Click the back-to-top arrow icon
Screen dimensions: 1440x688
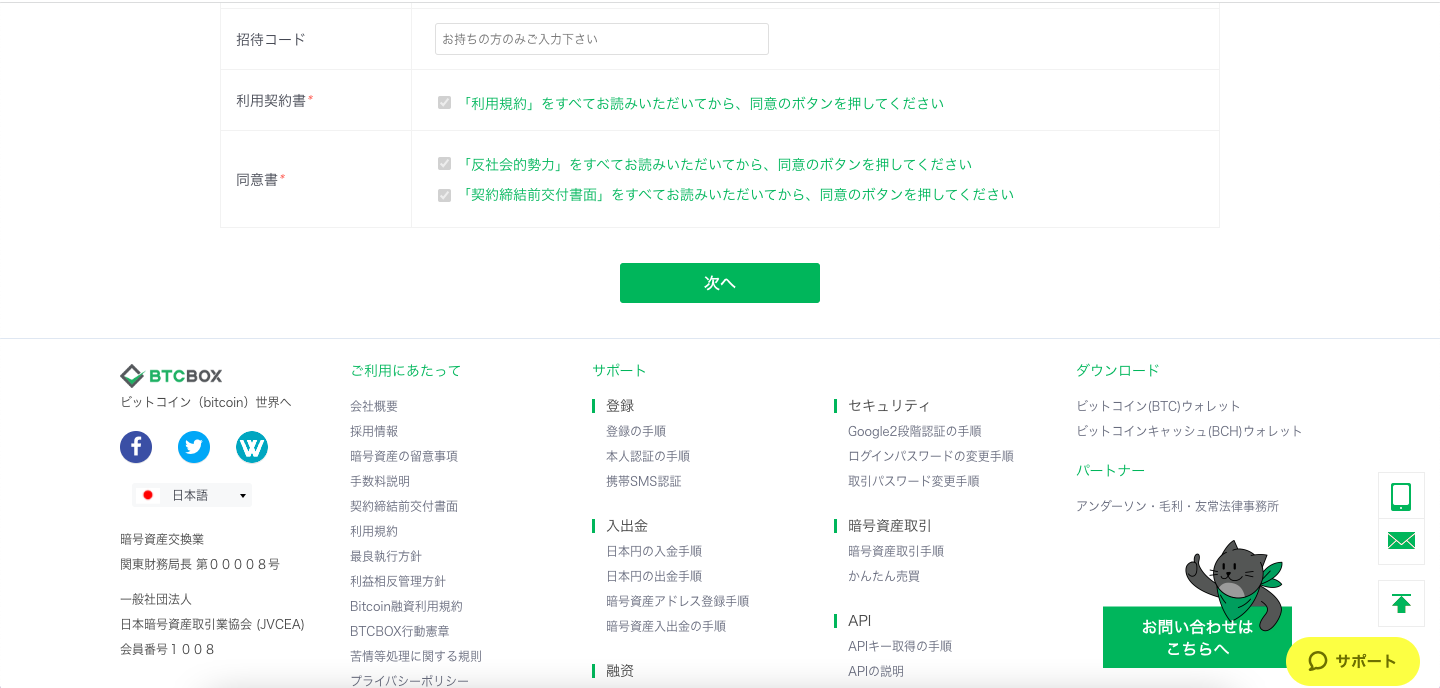(1401, 603)
